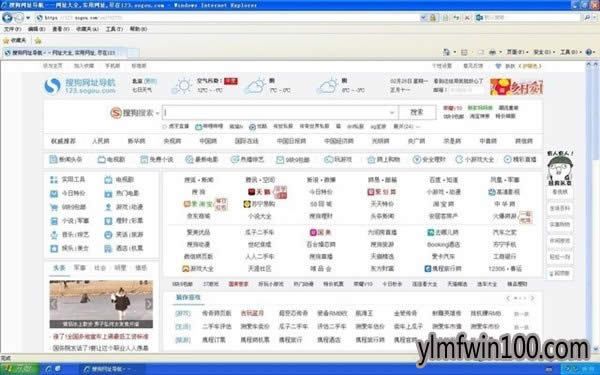
Task: Click the Home icon in command bar
Action: point(446,52)
